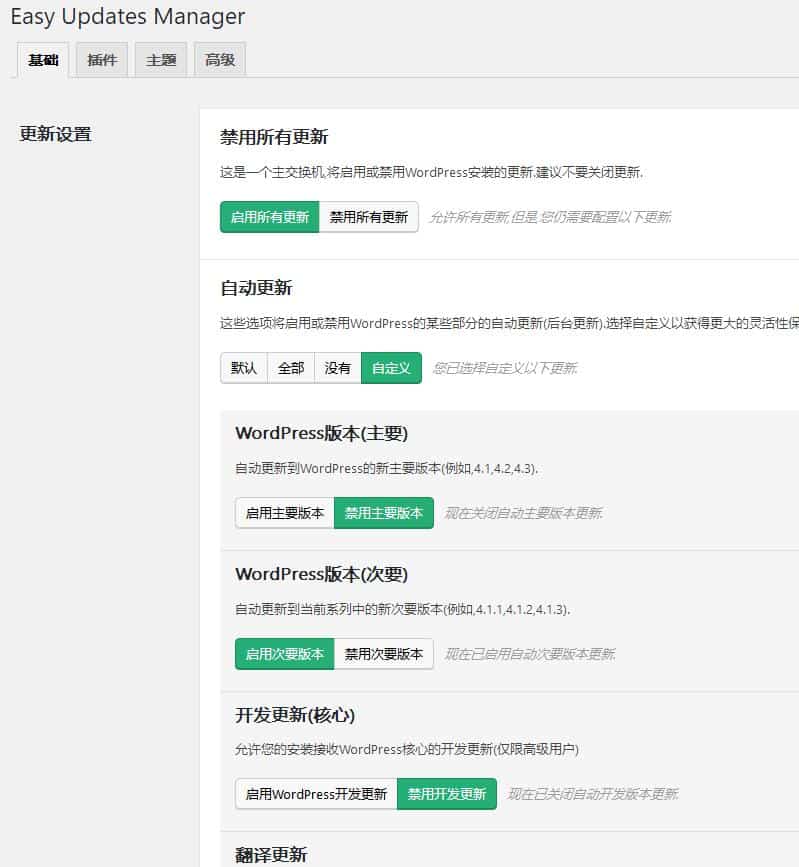Viewport: 799px width, 867px height.
Task: Click 禁用开发更新 button
Action: 447,794
